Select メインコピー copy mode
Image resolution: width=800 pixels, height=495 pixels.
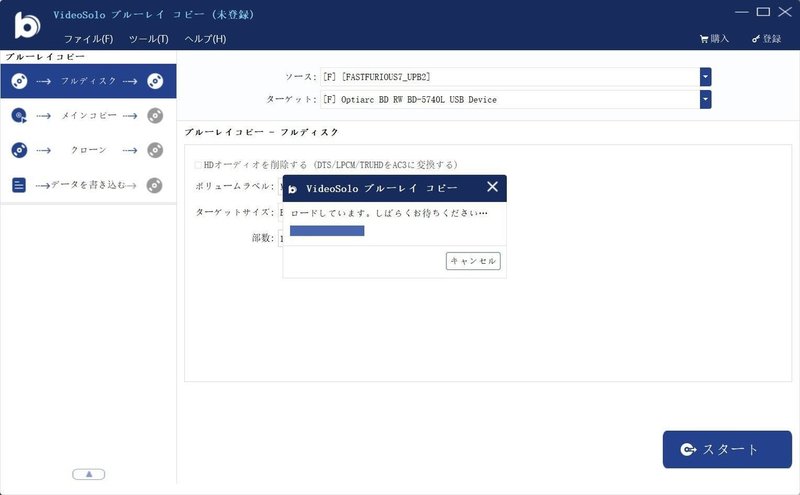pos(88,116)
